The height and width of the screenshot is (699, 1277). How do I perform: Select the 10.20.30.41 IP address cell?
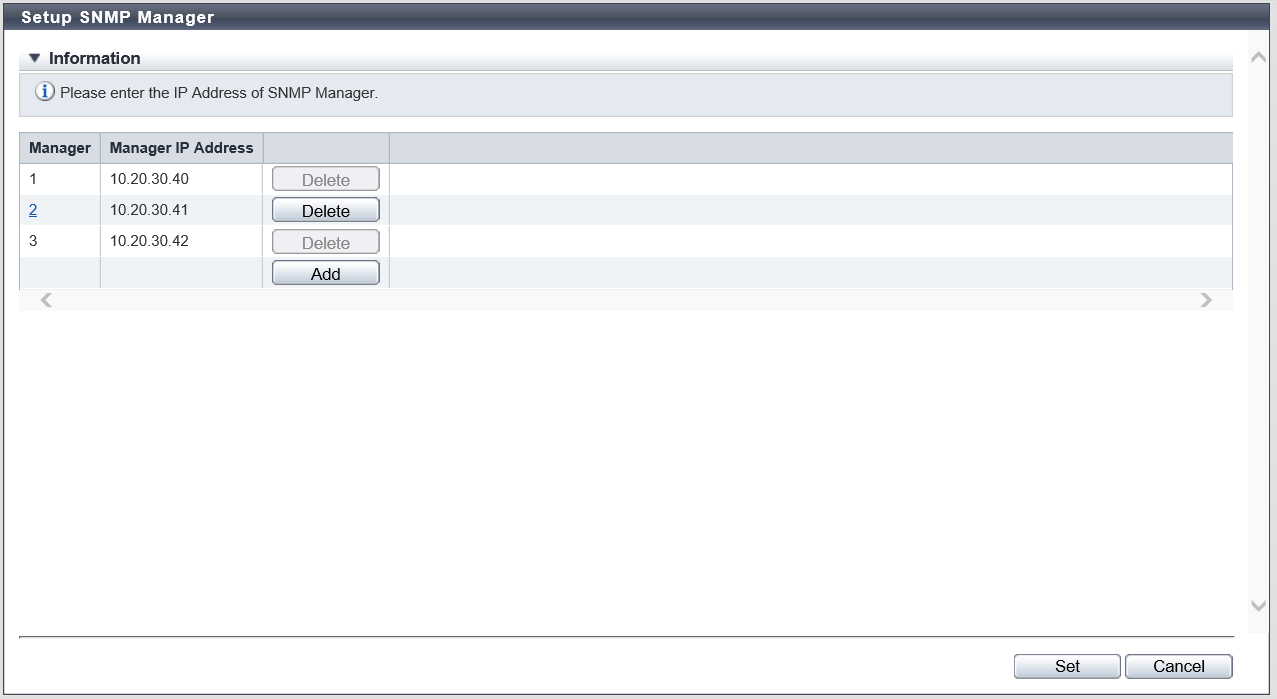[149, 210]
